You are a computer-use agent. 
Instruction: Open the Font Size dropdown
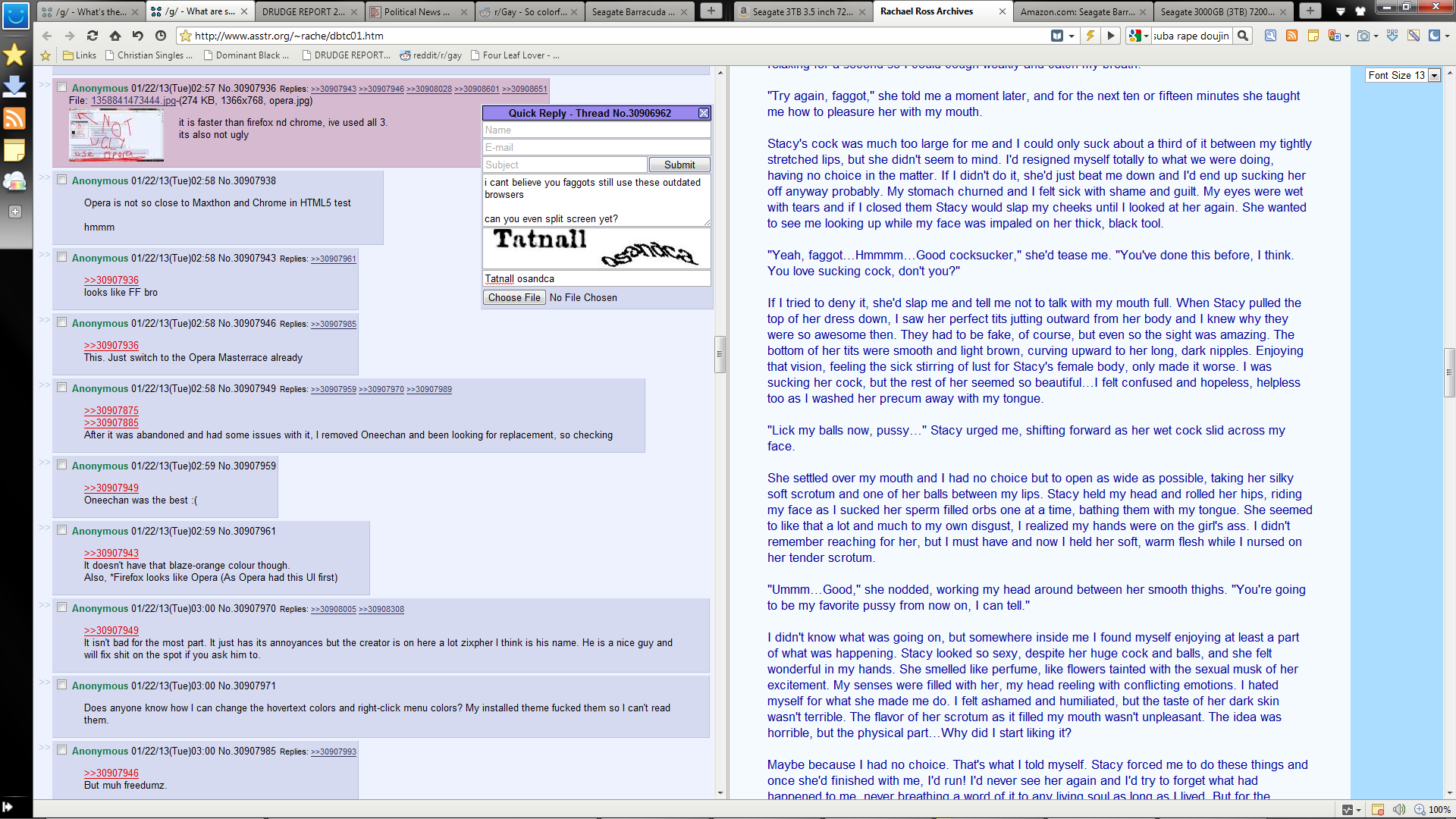(1434, 76)
